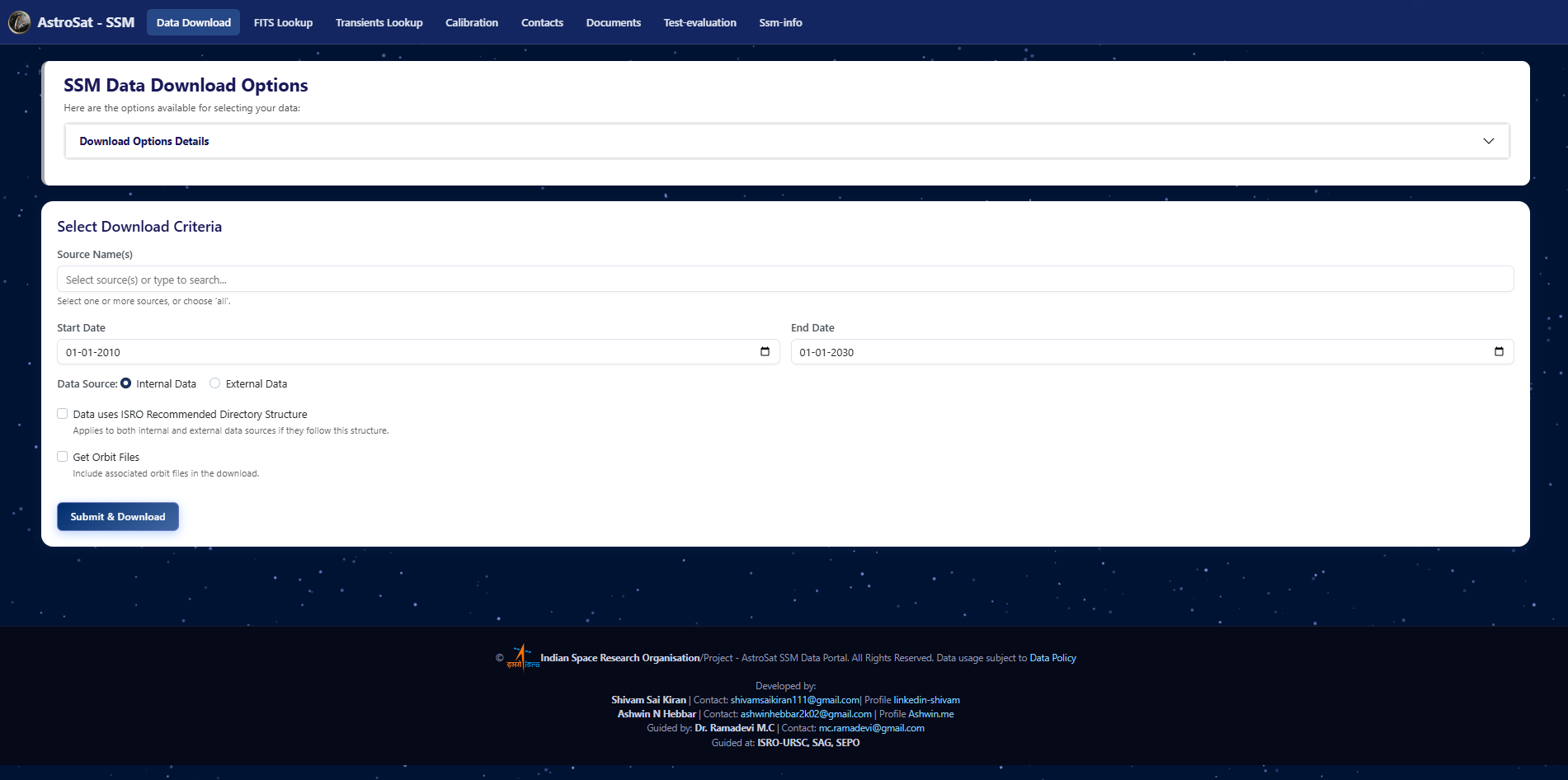
Task: Enable ISRO Recommended Directory Structure checkbox
Action: point(63,414)
